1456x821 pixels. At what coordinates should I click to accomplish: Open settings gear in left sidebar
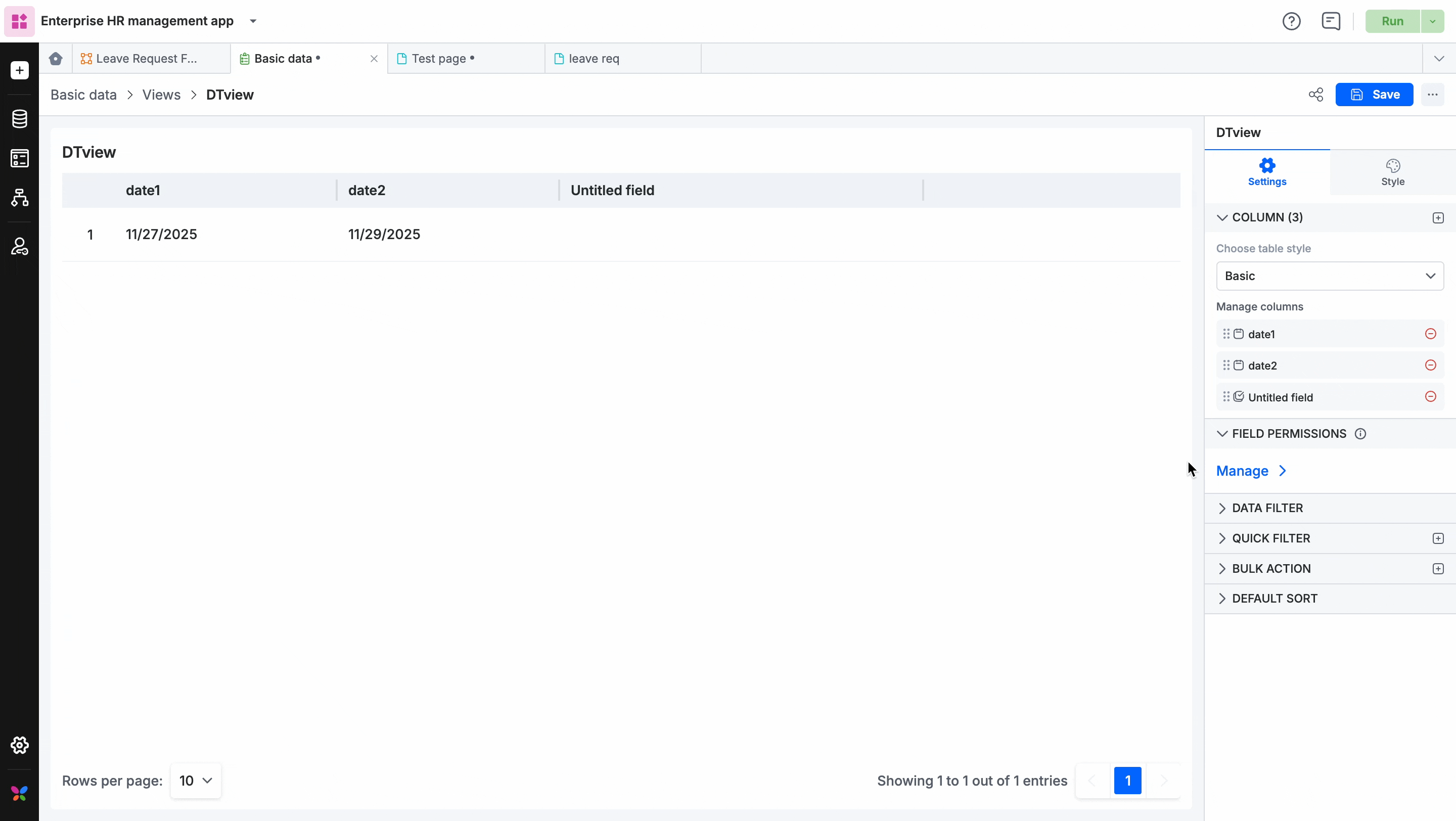[20, 745]
